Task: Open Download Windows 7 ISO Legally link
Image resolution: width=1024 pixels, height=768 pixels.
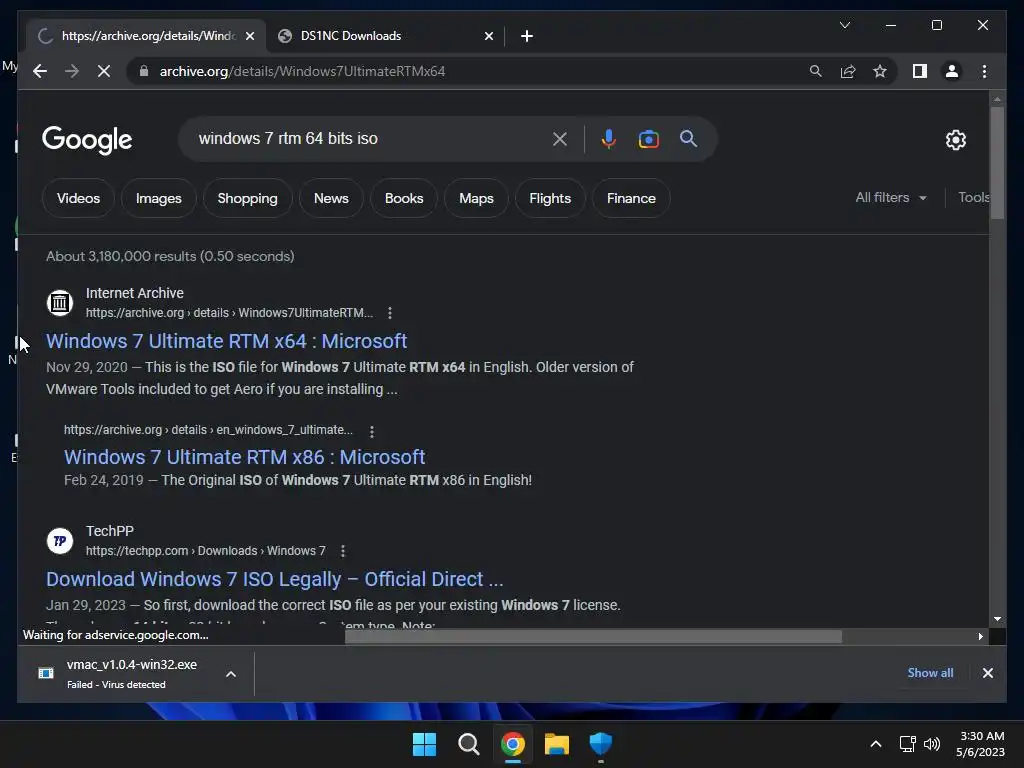Action: coord(274,579)
